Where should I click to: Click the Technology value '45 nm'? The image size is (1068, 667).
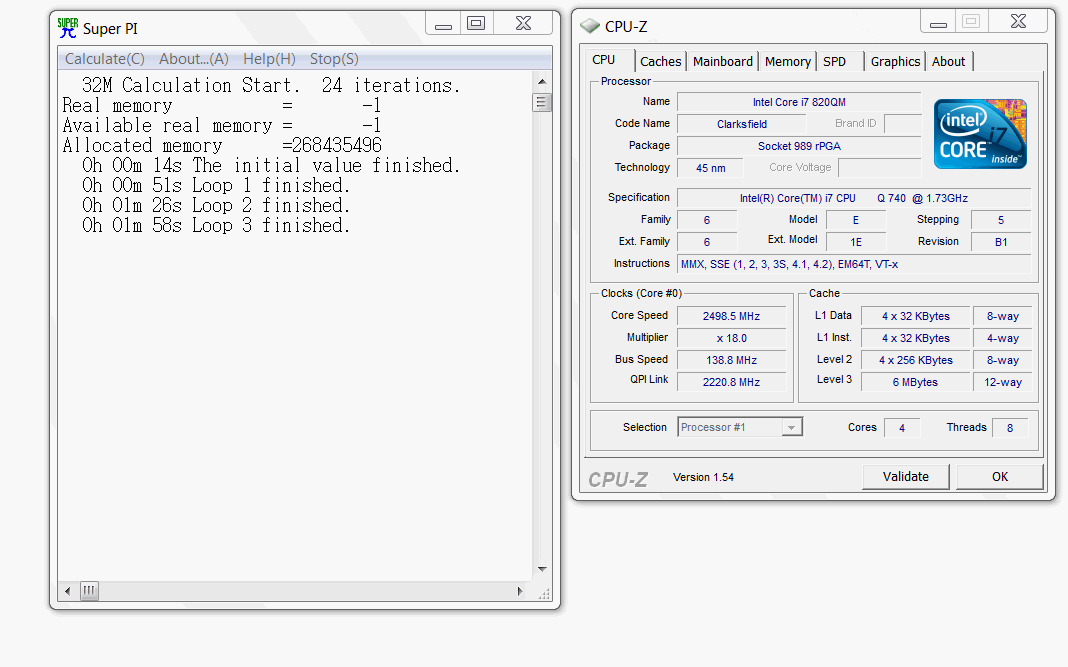click(710, 168)
